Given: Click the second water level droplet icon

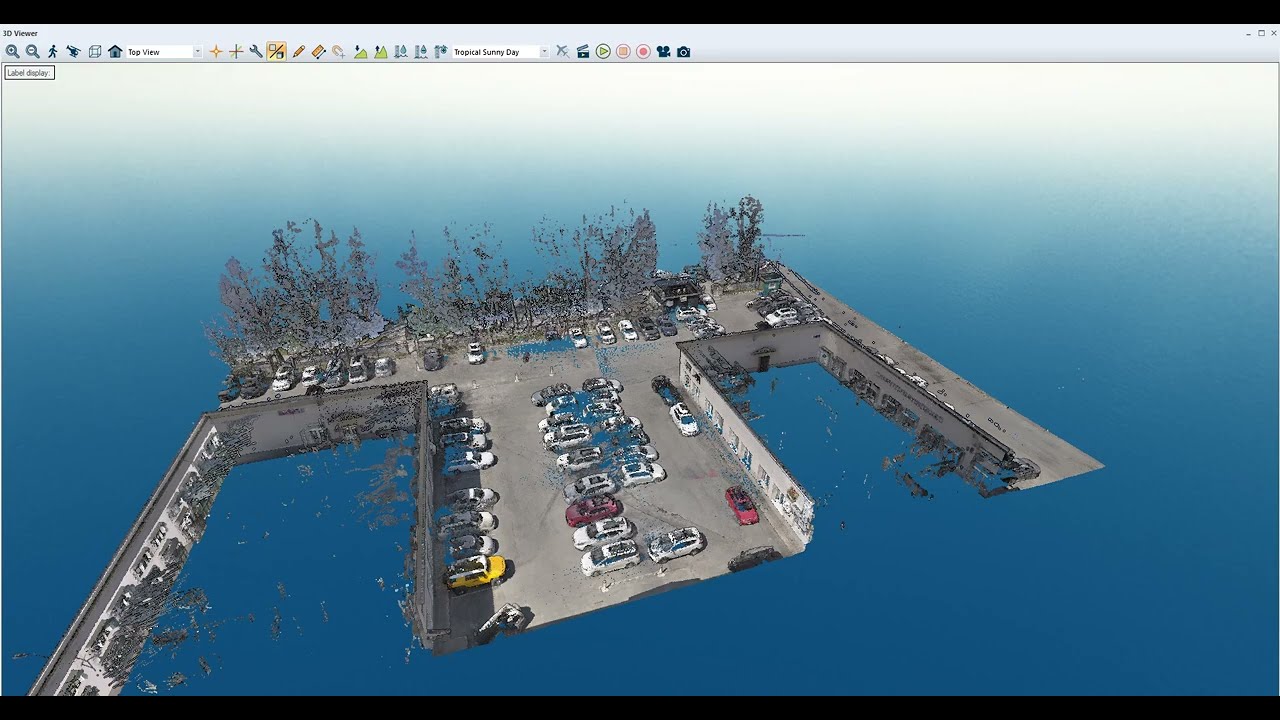Looking at the screenshot, I should [x=421, y=52].
